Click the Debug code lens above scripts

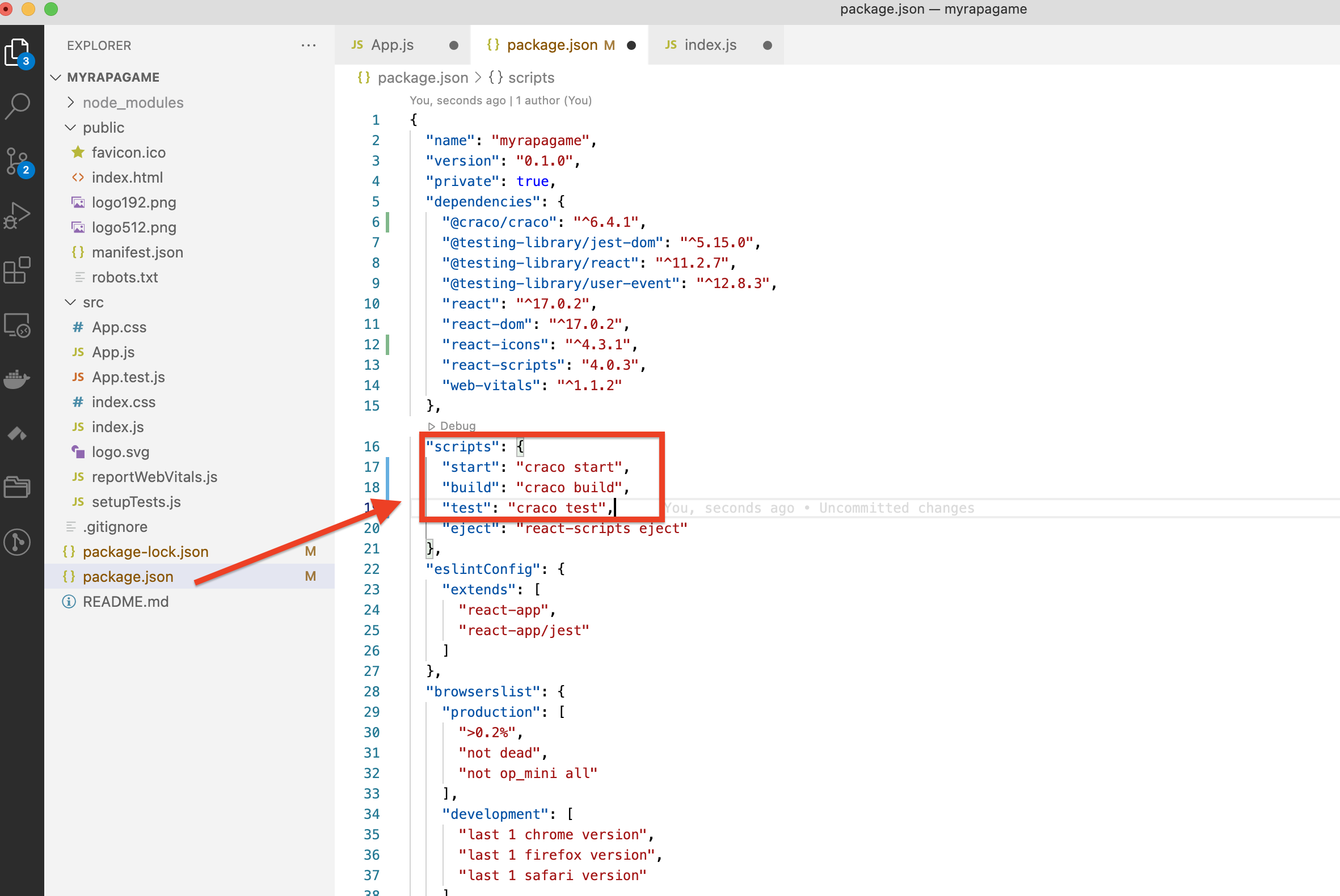coord(457,426)
